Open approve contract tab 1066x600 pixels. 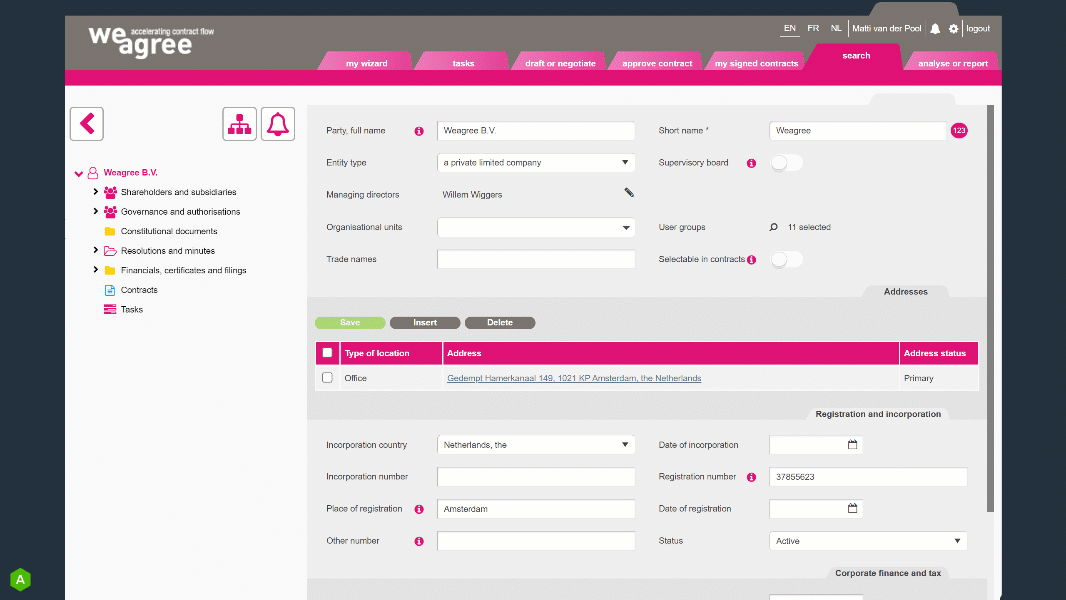(x=657, y=63)
